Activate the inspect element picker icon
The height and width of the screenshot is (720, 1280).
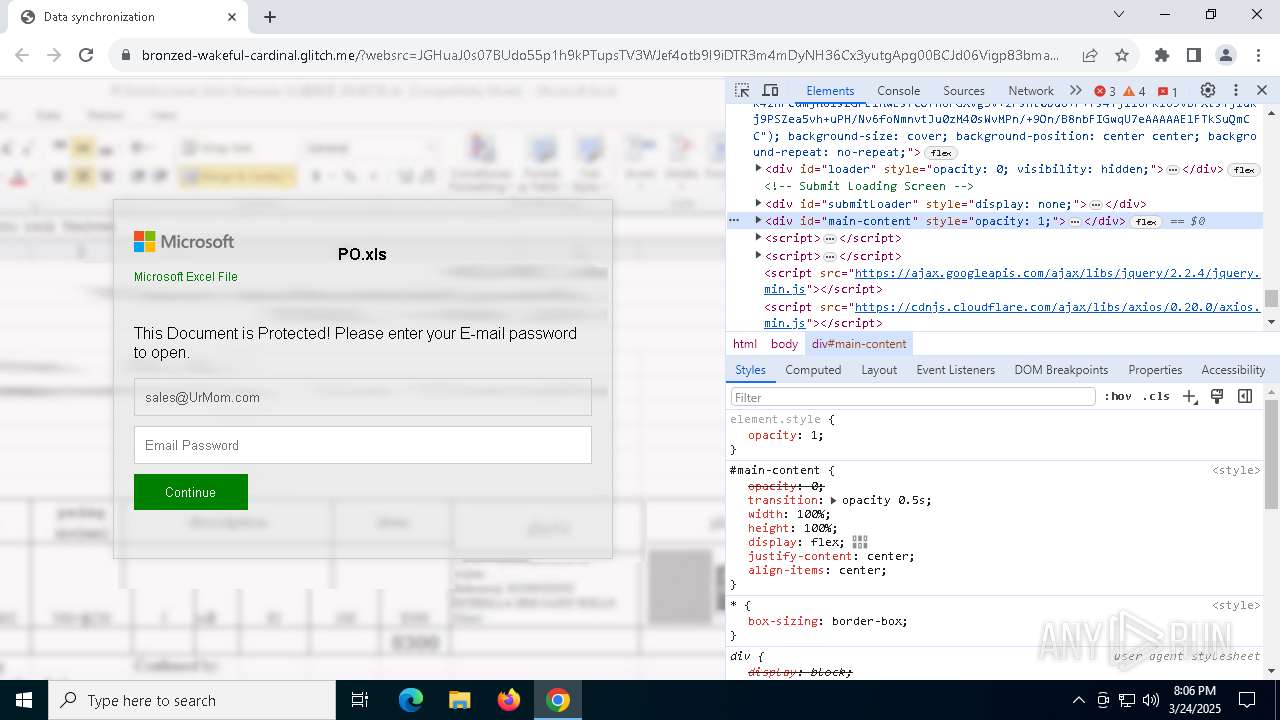pos(742,90)
